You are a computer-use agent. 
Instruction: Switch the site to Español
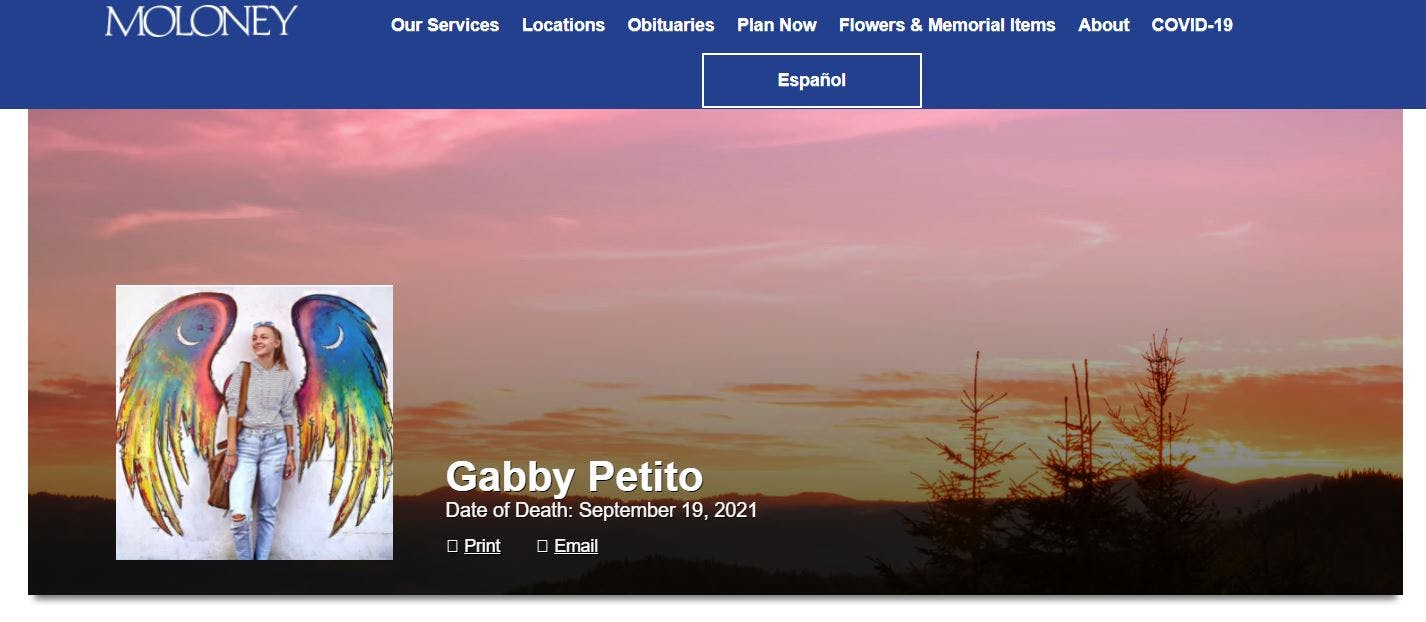[x=812, y=80]
